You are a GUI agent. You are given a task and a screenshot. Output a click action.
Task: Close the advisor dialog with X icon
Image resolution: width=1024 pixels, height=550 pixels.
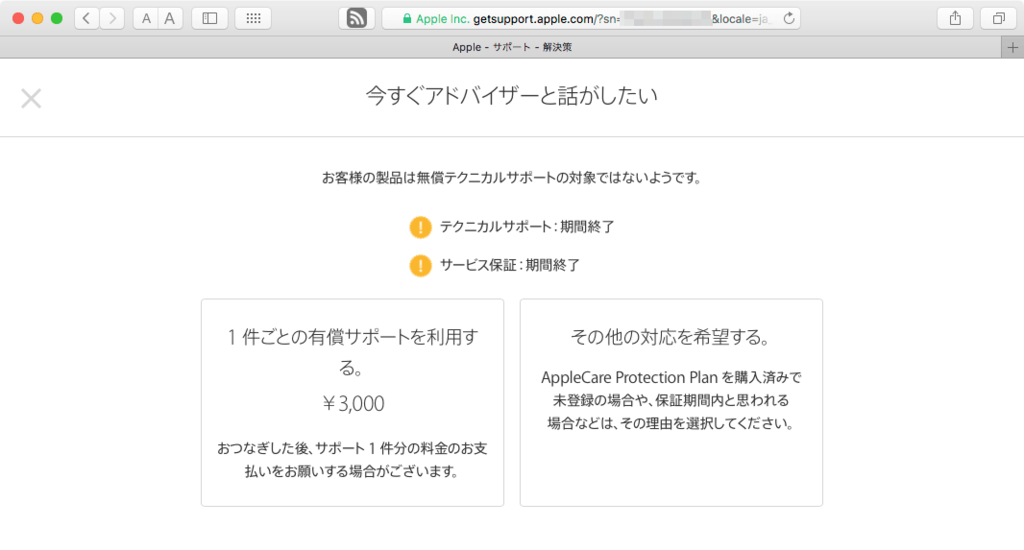[31, 99]
